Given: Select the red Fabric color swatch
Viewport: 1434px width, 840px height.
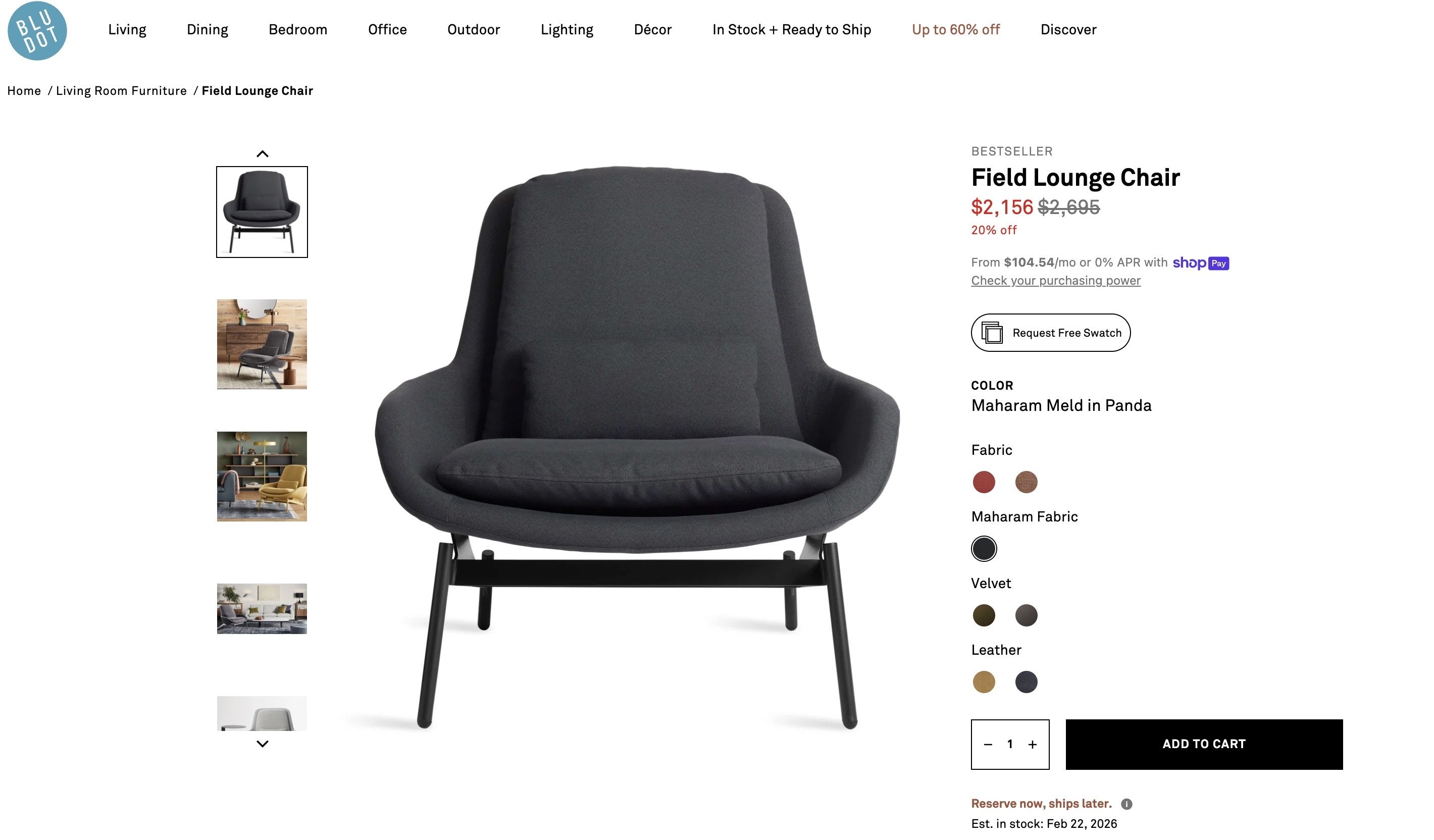Looking at the screenshot, I should pyautogui.click(x=984, y=482).
